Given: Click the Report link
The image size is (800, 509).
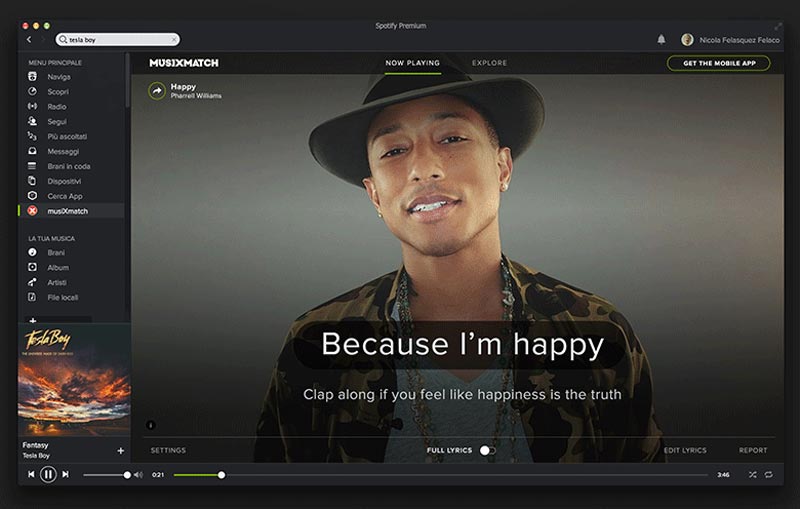Looking at the screenshot, I should click(x=753, y=450).
